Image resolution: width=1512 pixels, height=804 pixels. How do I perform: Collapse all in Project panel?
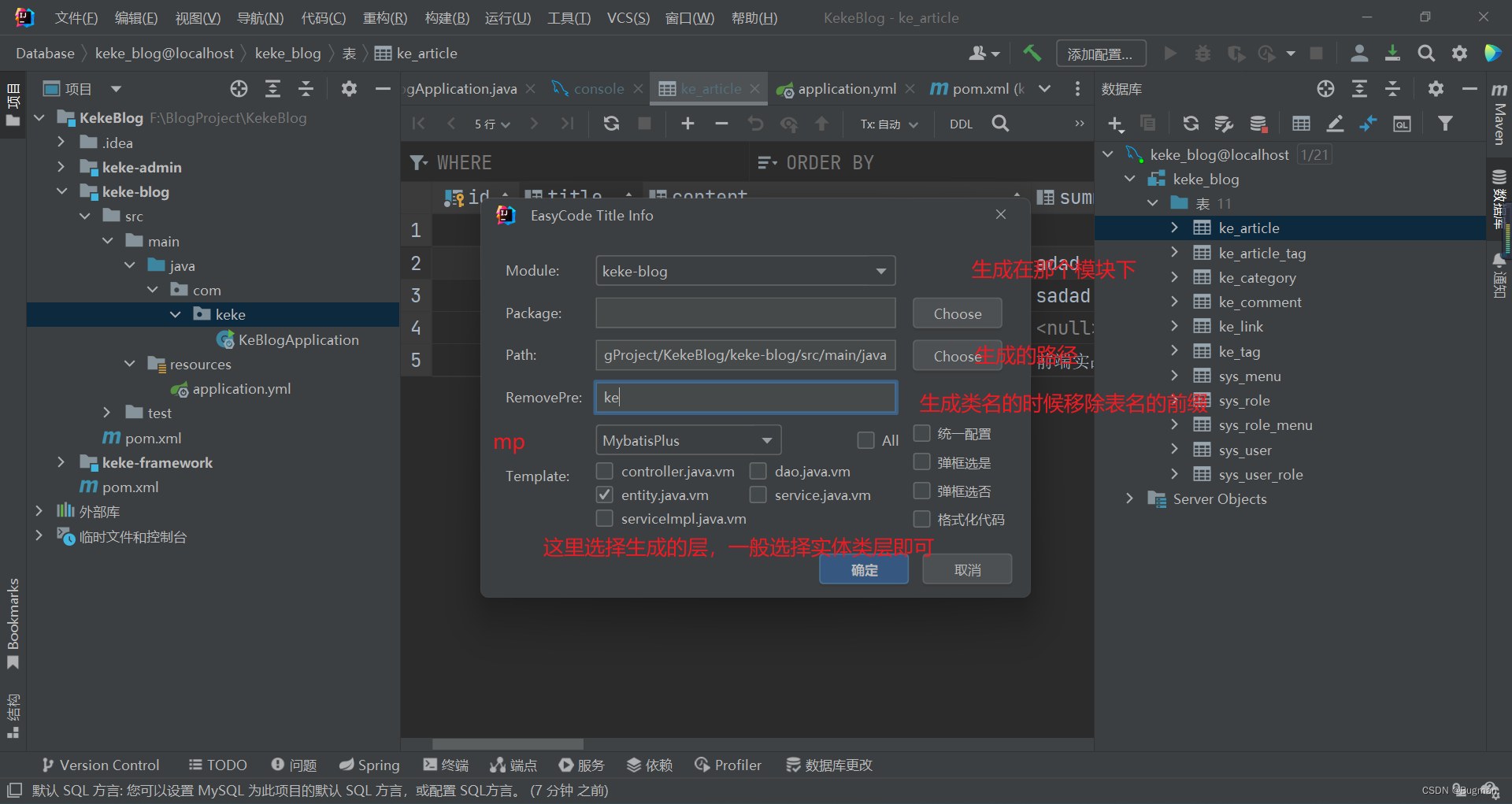click(x=306, y=89)
